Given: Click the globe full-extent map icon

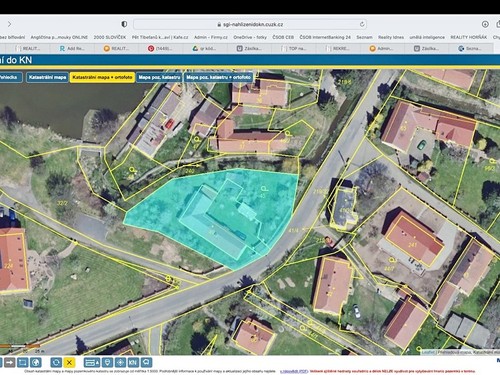Looking at the screenshot, I should point(35,362).
